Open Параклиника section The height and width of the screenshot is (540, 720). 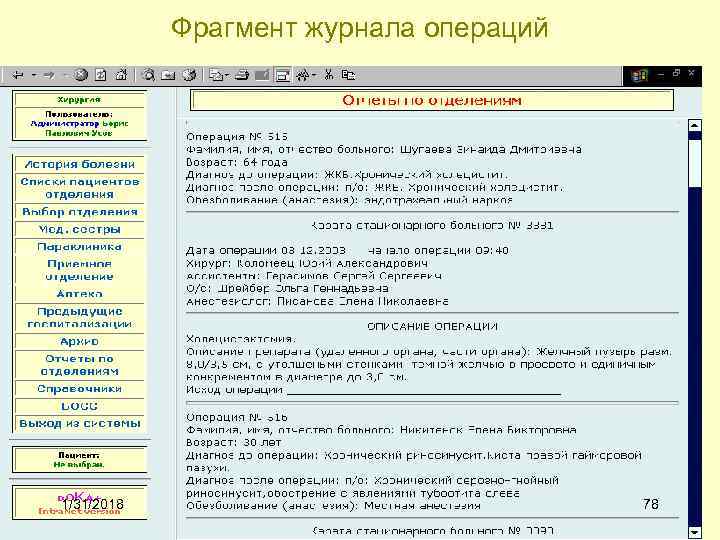(x=79, y=247)
